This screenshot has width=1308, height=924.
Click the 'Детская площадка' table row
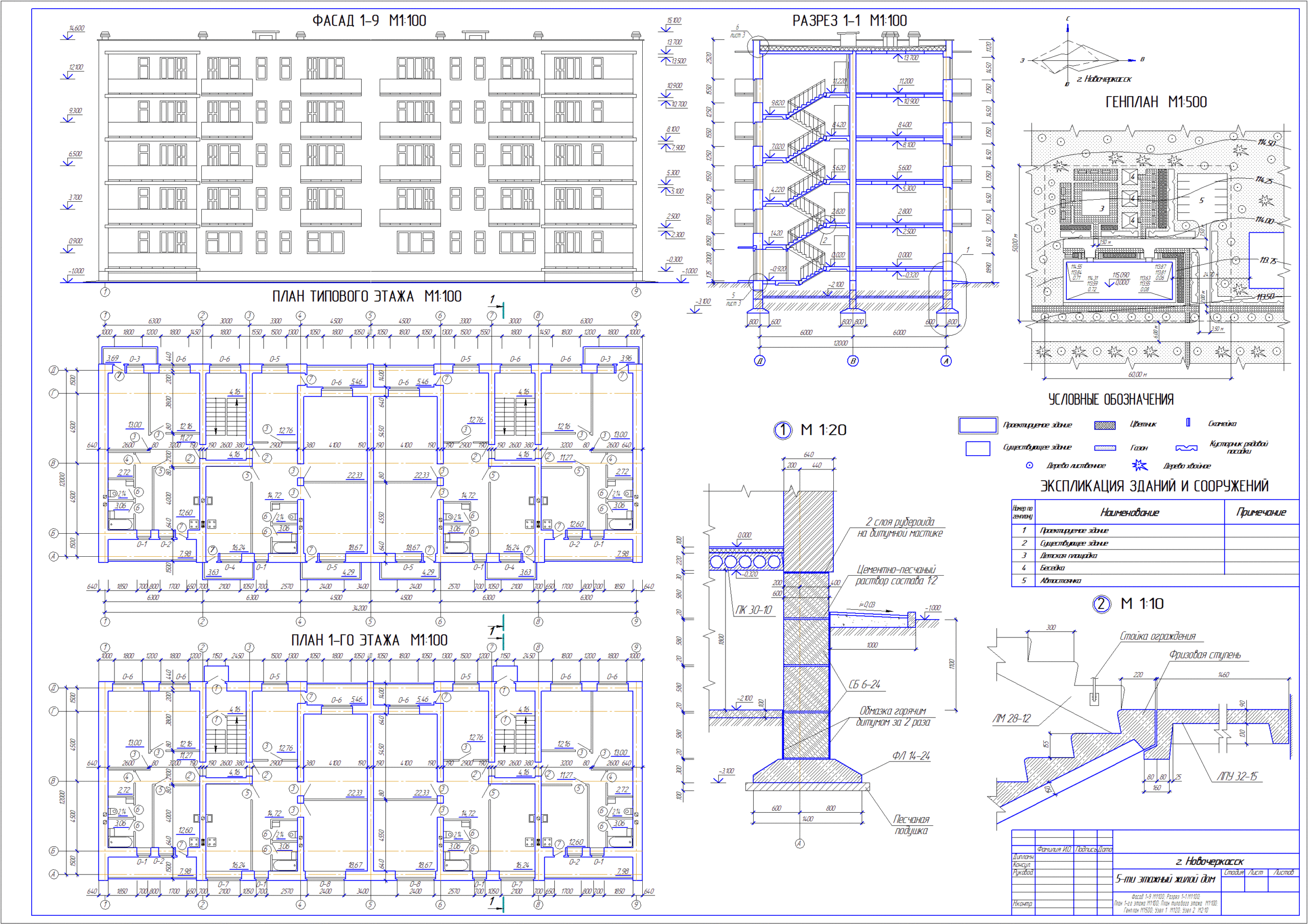(1155, 555)
